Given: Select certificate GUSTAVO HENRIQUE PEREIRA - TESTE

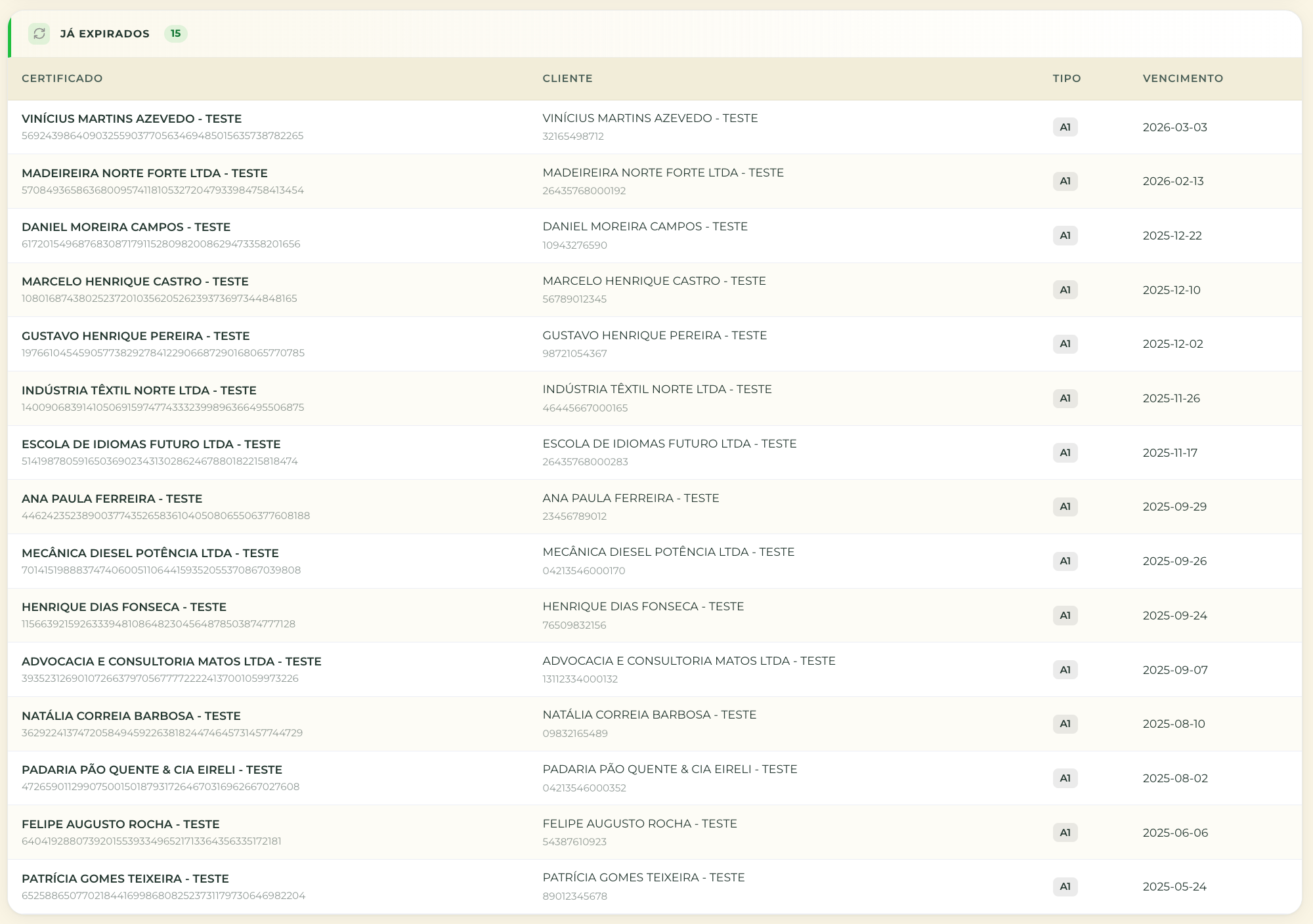Looking at the screenshot, I should (136, 336).
